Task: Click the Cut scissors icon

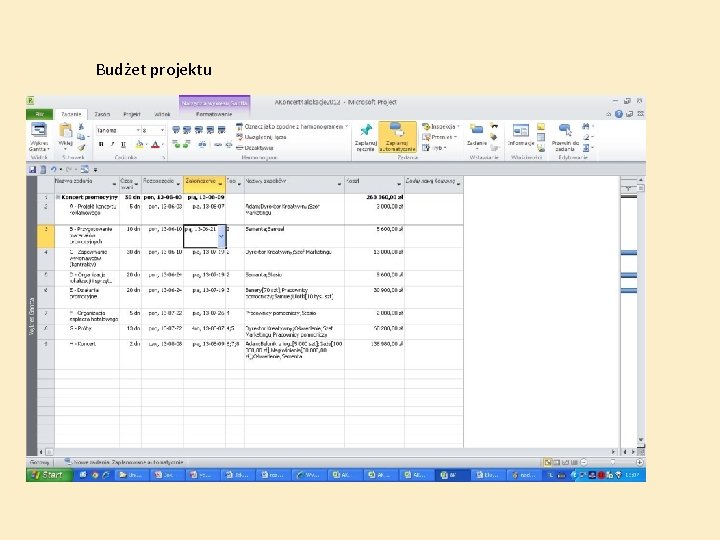Action: tap(81, 127)
